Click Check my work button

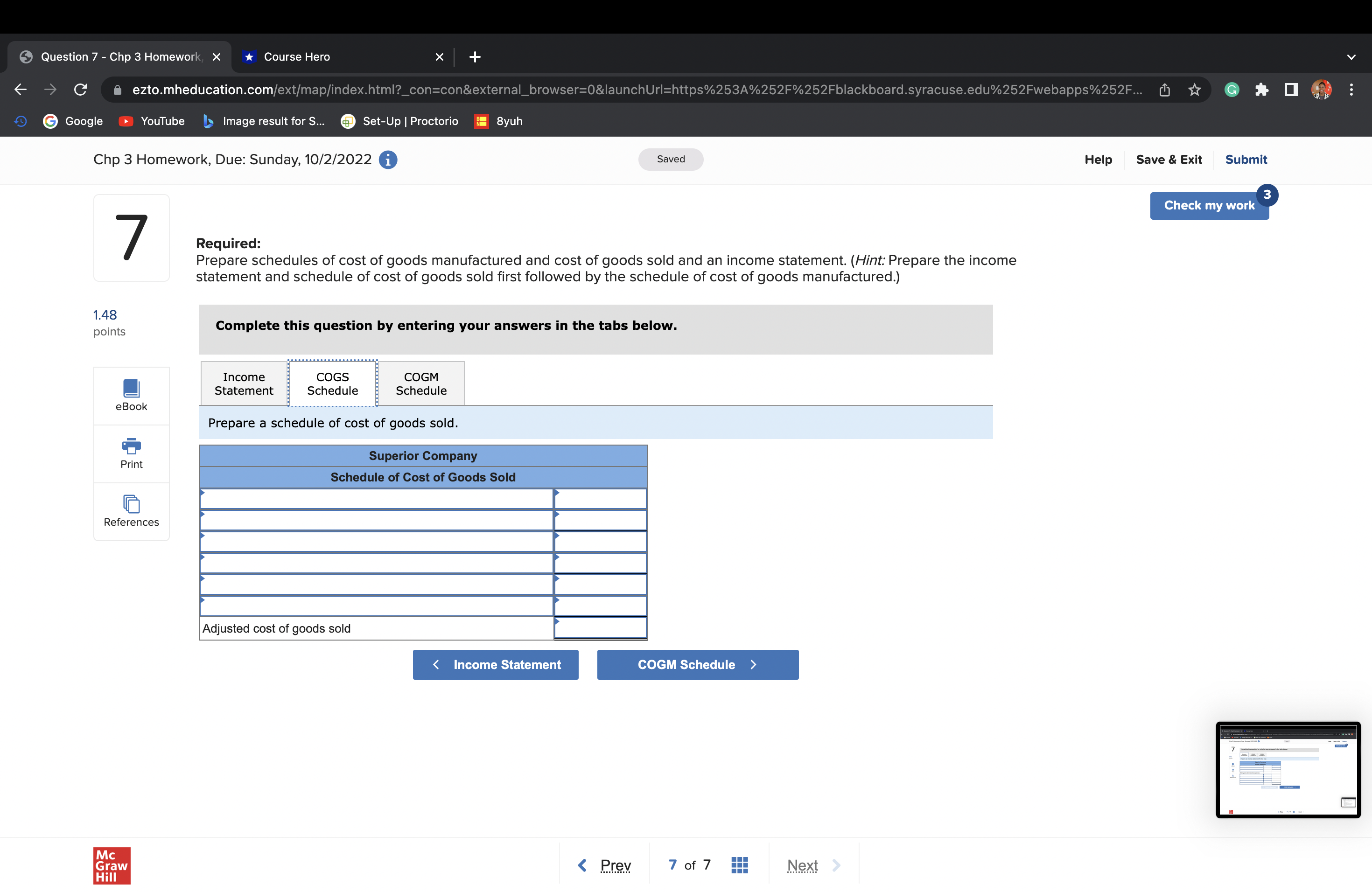[x=1208, y=206]
